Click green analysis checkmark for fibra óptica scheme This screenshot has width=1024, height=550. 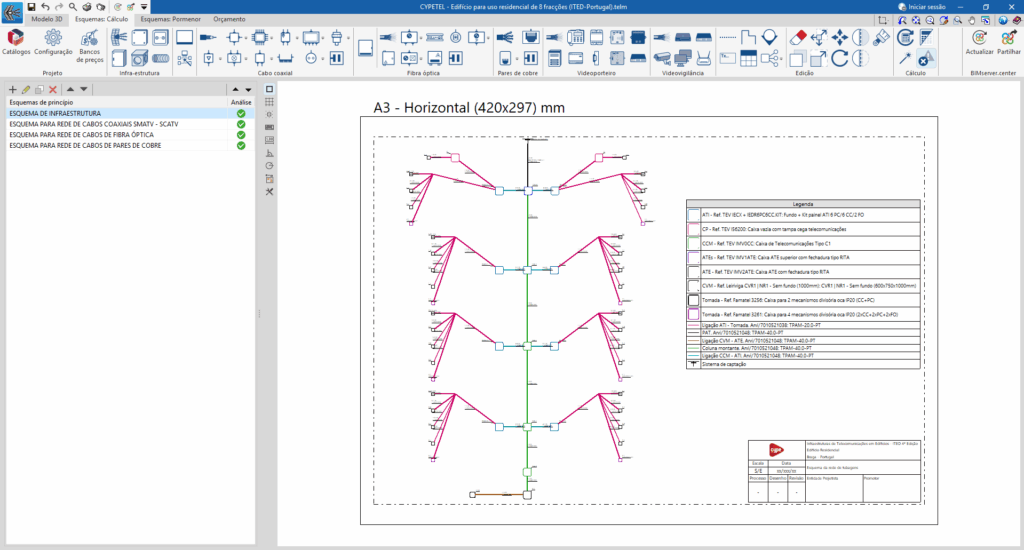pos(240,135)
